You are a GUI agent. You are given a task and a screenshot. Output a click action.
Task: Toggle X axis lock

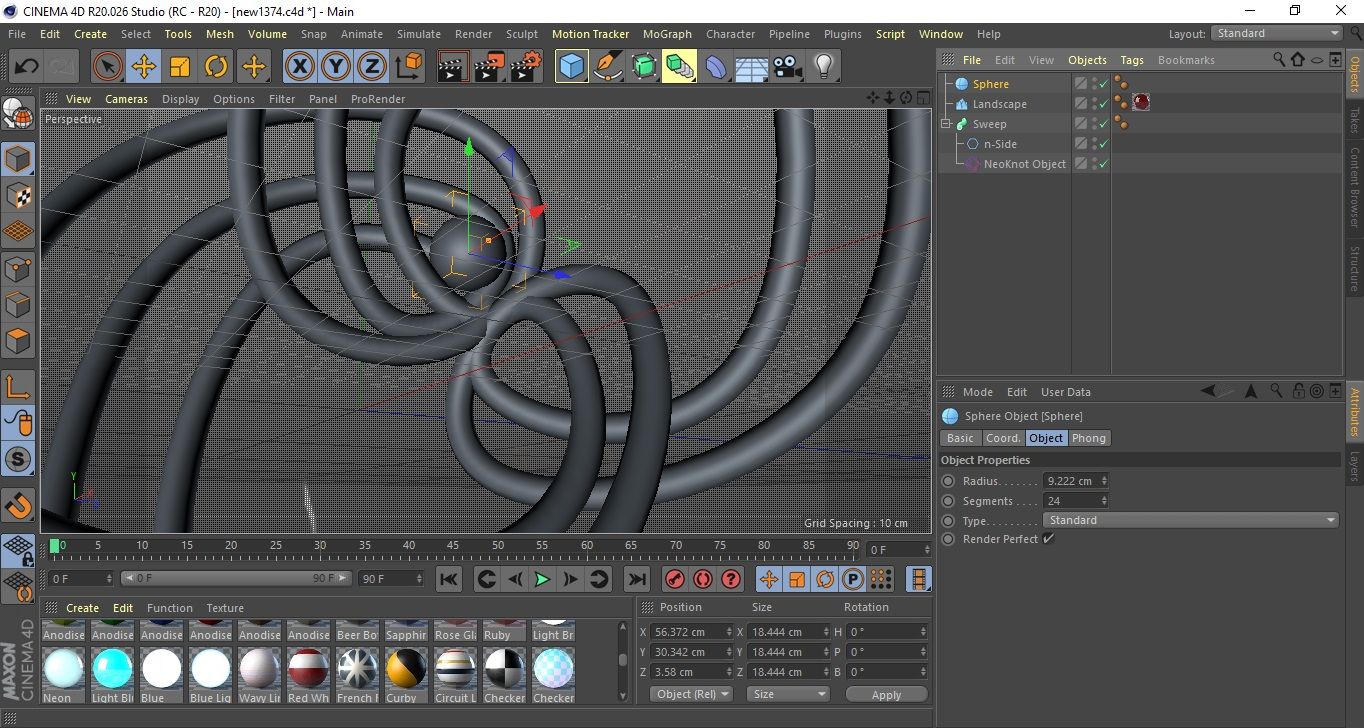click(x=299, y=67)
